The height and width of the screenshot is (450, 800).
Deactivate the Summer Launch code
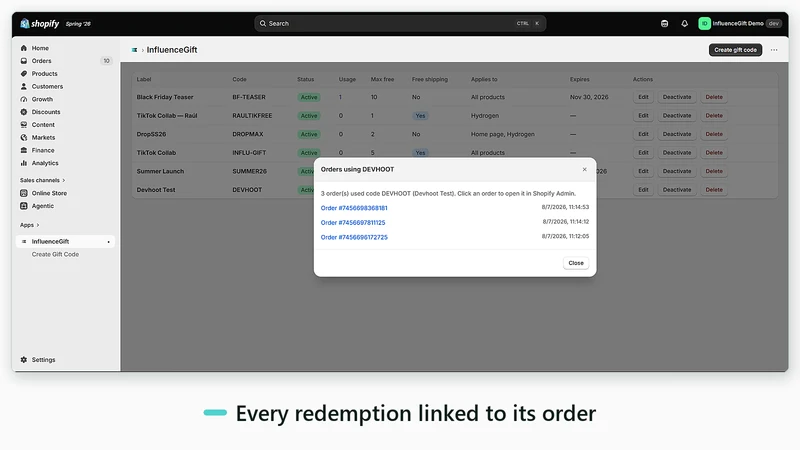pos(677,171)
